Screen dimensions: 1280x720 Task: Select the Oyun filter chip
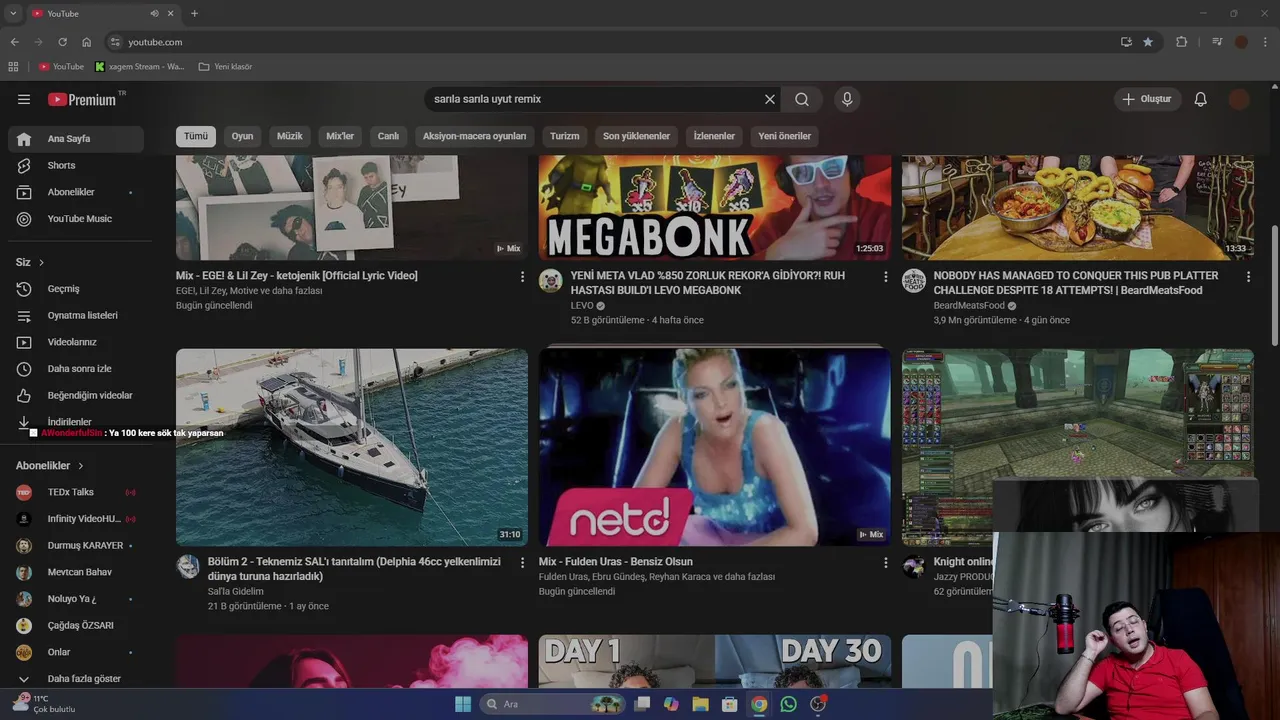pyautogui.click(x=243, y=136)
